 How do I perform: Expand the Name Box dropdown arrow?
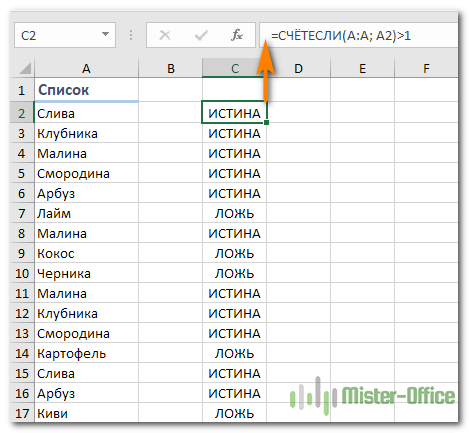(105, 34)
